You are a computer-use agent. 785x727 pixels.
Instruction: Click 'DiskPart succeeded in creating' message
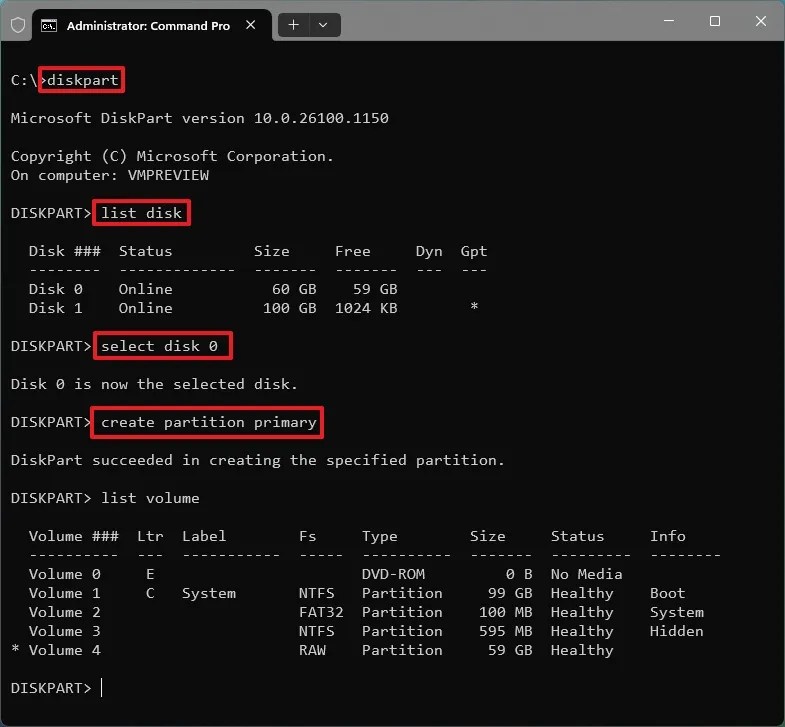257,461
